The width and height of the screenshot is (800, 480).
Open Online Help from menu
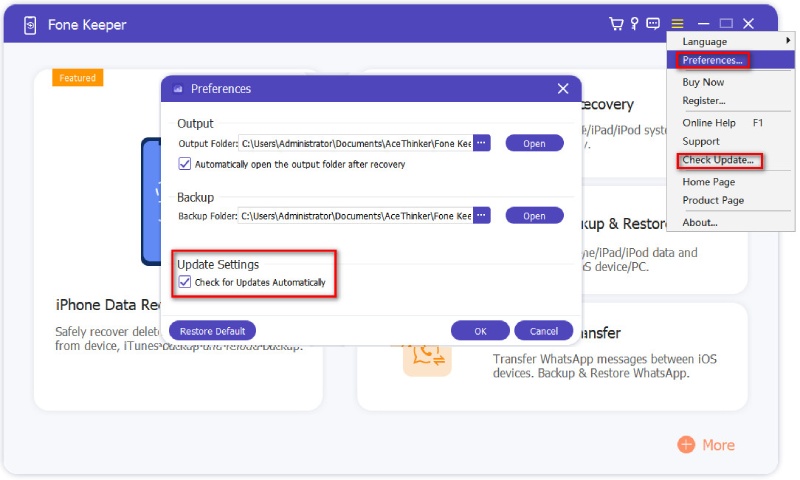pyautogui.click(x=731, y=123)
